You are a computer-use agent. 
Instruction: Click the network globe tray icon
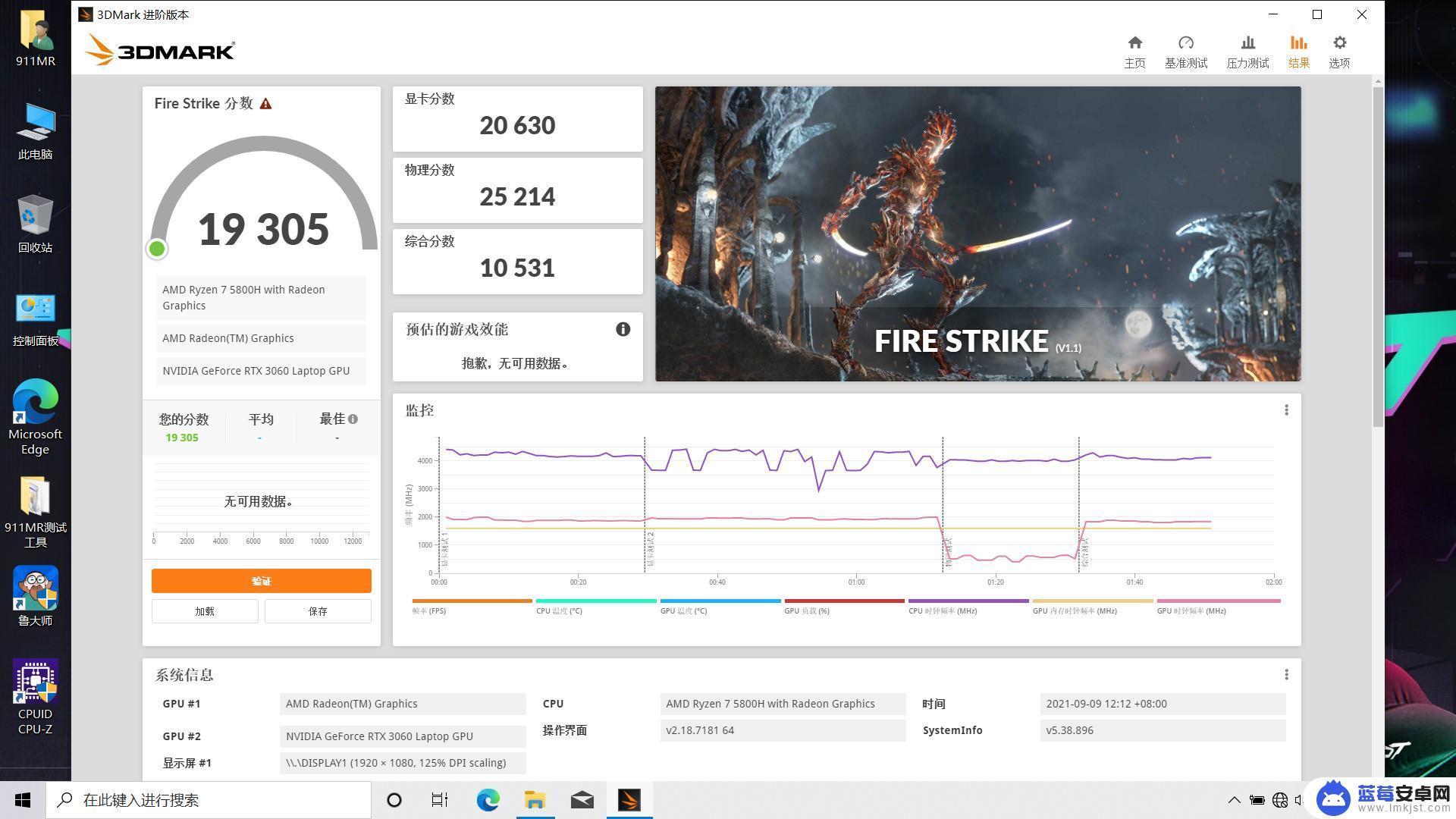(x=1280, y=800)
